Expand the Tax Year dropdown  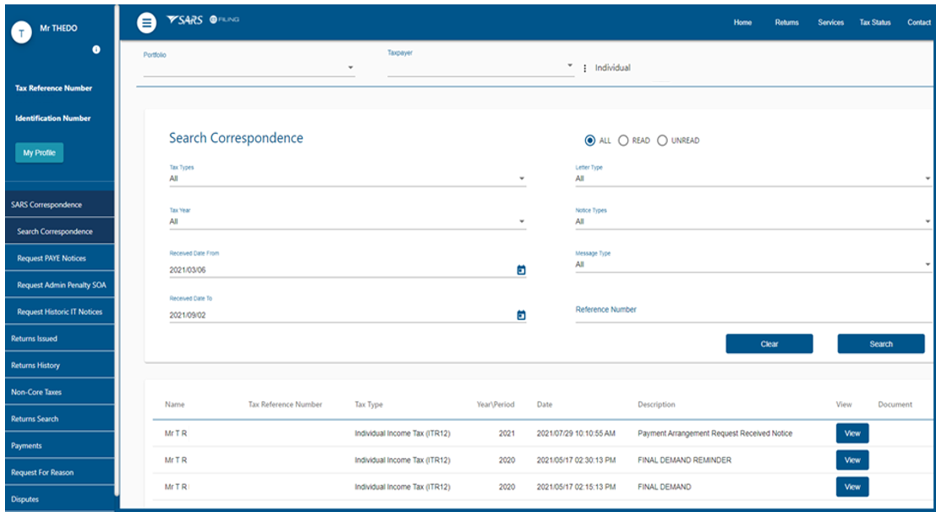pos(346,222)
